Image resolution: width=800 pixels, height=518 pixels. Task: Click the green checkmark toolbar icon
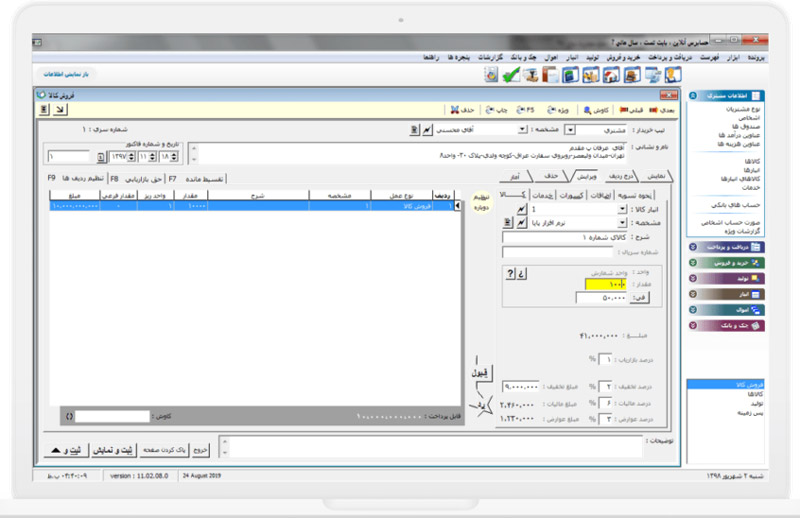511,75
